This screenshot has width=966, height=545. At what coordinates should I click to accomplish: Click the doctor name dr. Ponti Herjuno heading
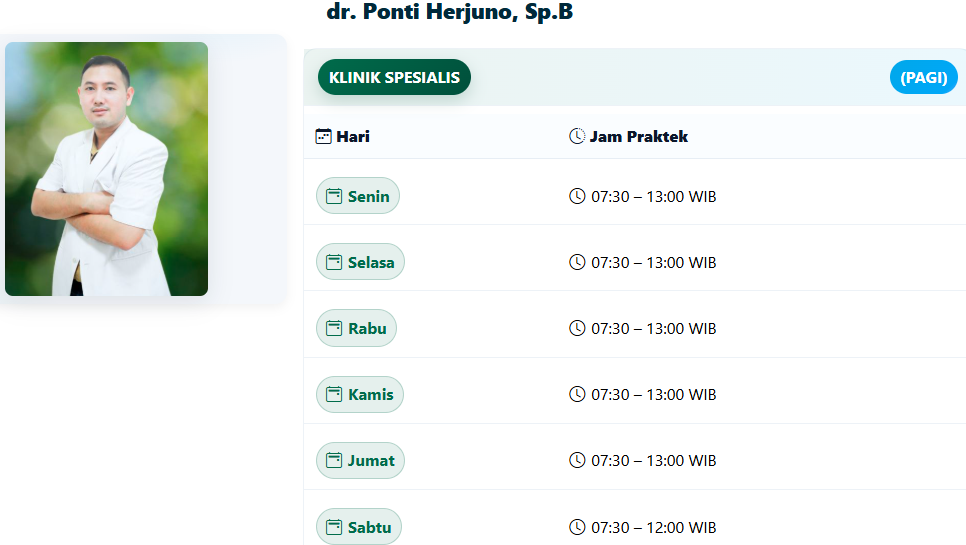[449, 13]
